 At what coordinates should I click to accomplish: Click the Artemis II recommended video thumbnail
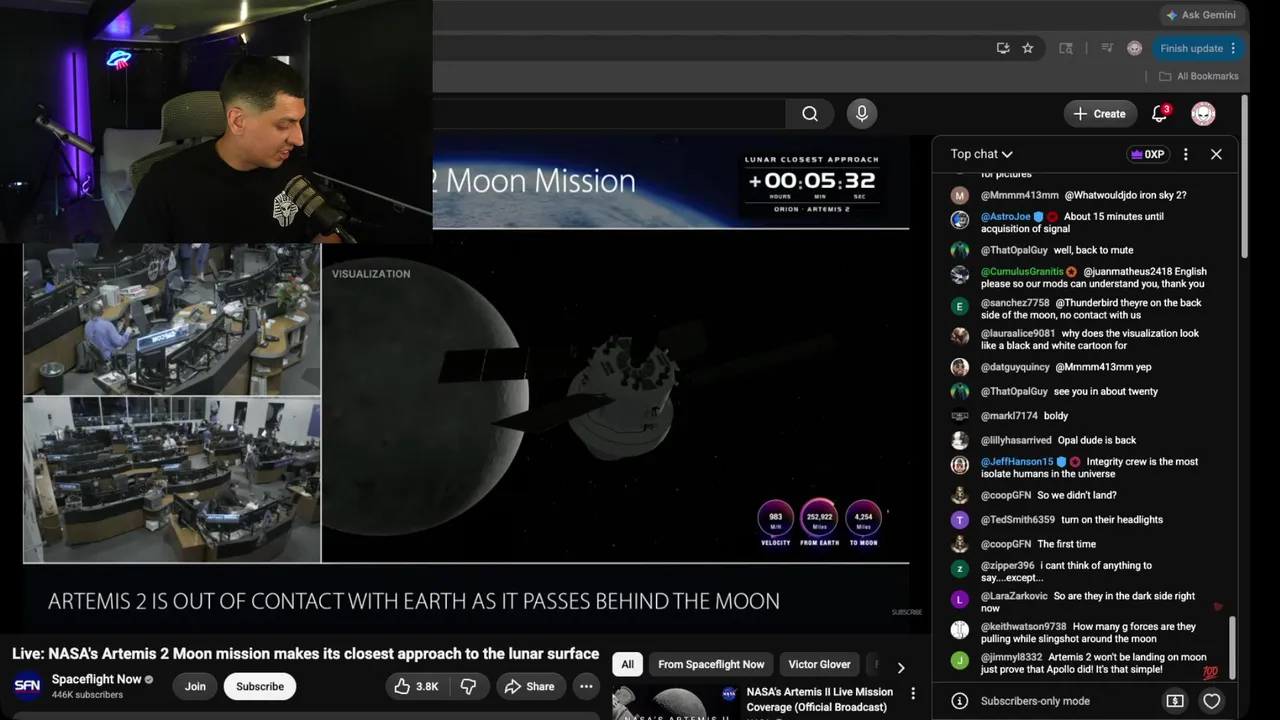tap(676, 702)
